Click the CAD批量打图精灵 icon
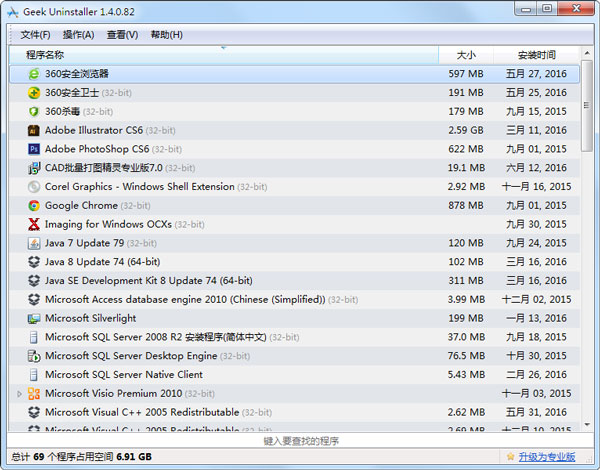 coord(34,168)
